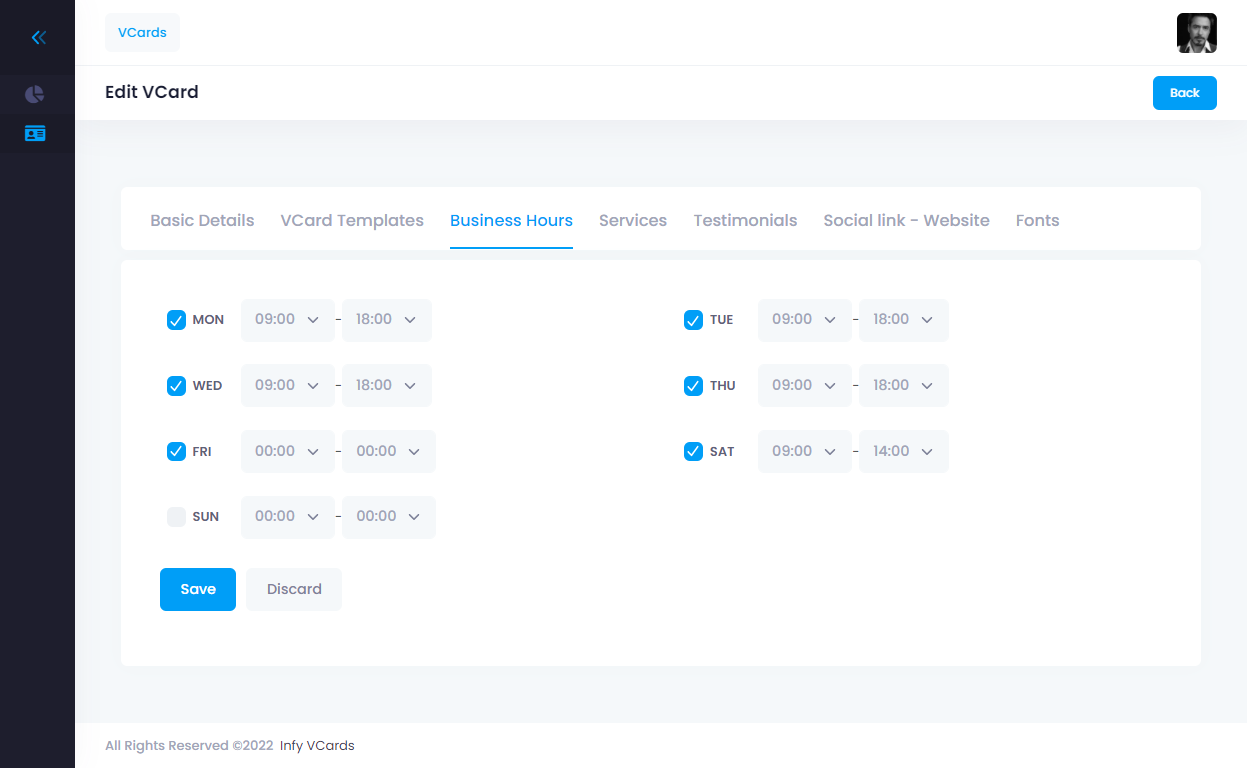Save the business hours
The image size is (1247, 768).
click(x=198, y=589)
